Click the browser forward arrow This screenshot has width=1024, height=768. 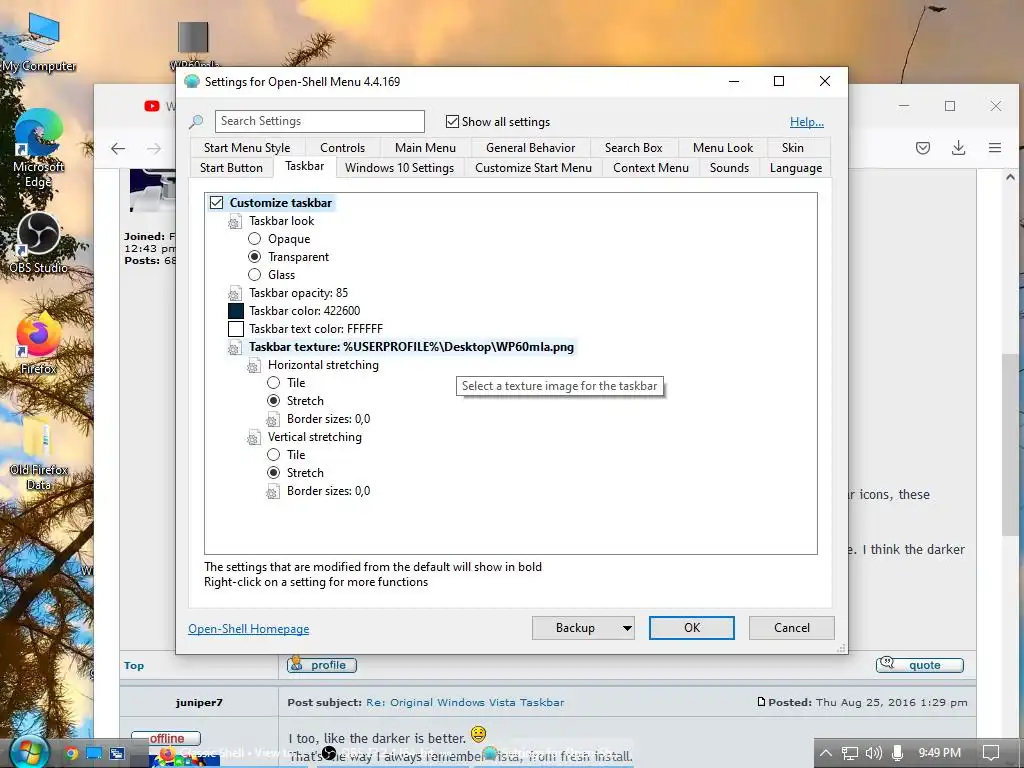click(x=154, y=148)
